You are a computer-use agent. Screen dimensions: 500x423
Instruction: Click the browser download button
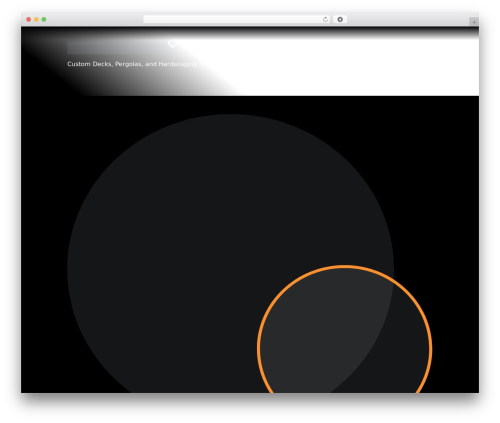coord(340,20)
